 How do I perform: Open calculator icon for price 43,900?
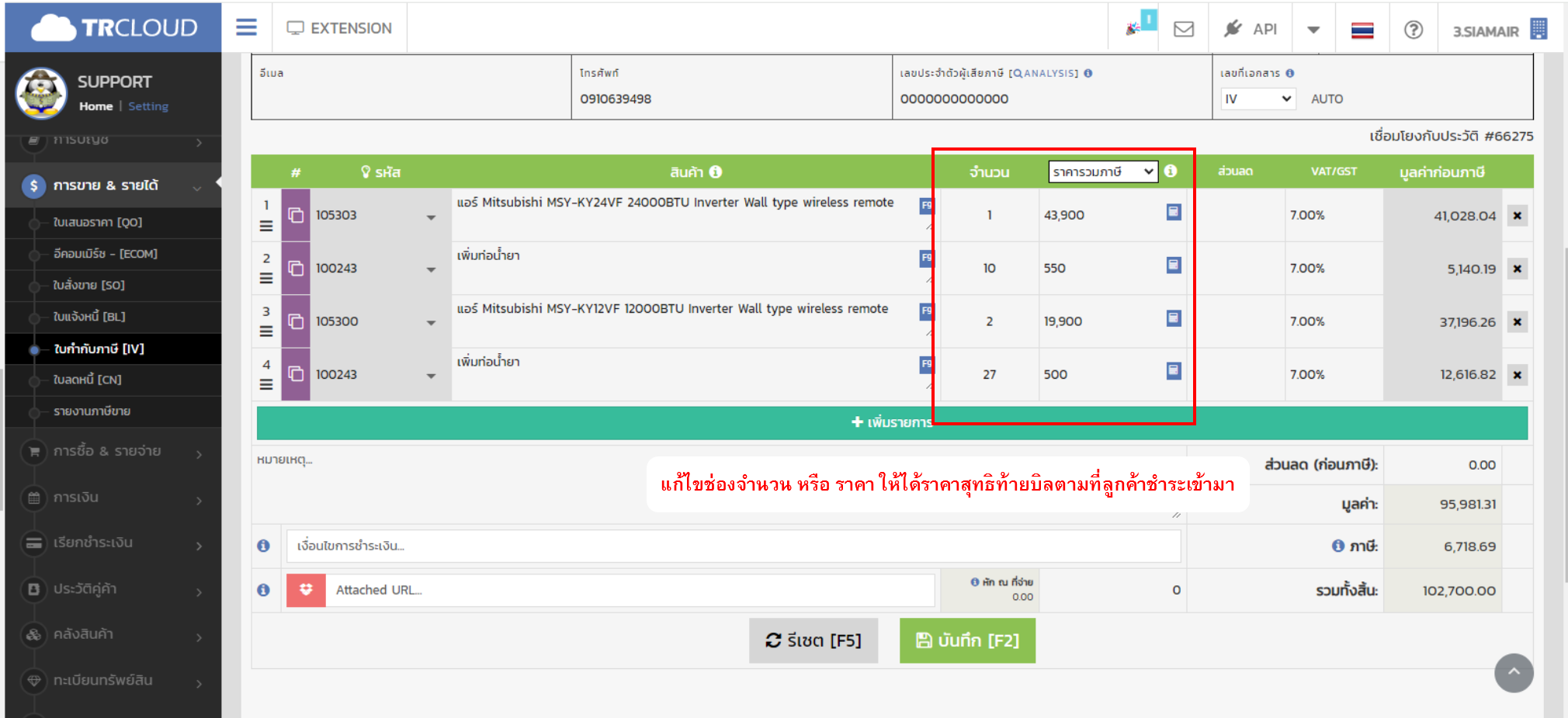tap(1174, 212)
